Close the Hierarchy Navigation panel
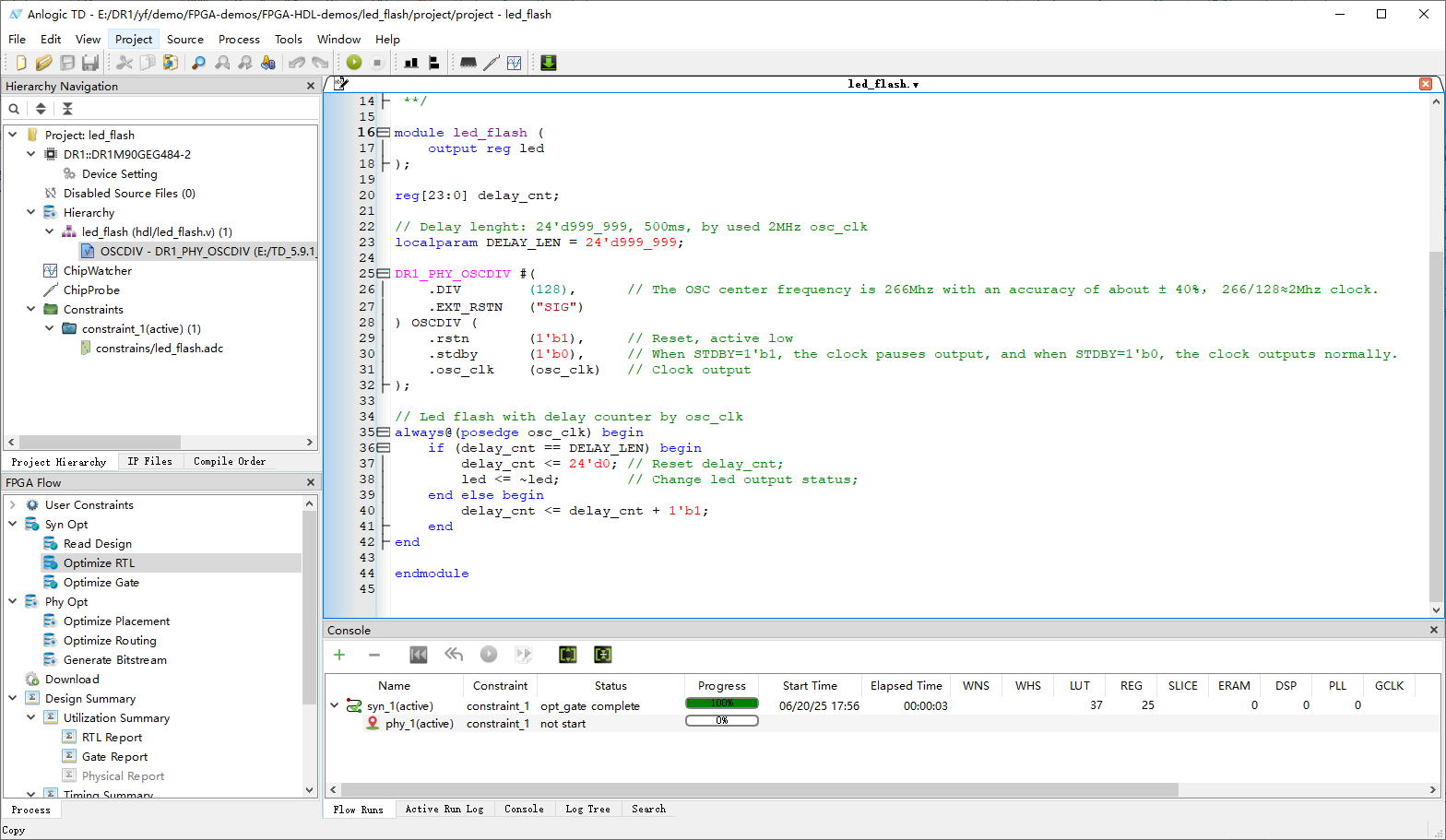1446x840 pixels. pos(311,86)
